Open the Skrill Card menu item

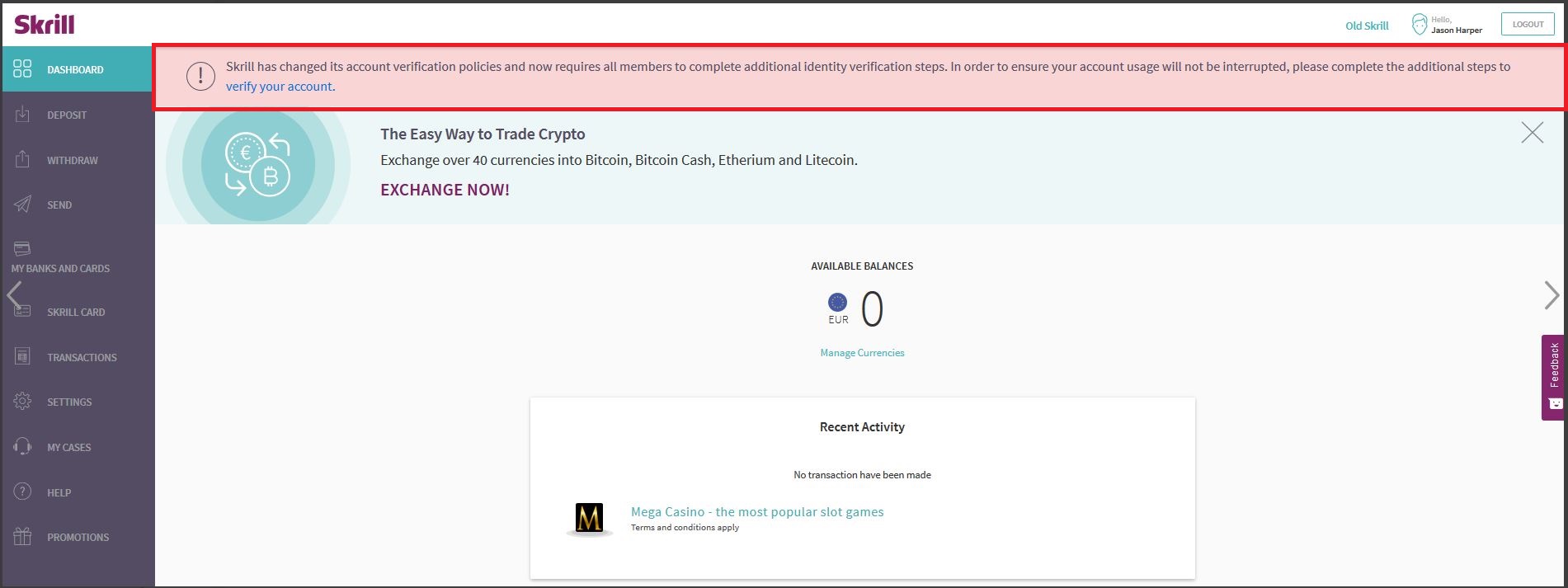[78, 312]
